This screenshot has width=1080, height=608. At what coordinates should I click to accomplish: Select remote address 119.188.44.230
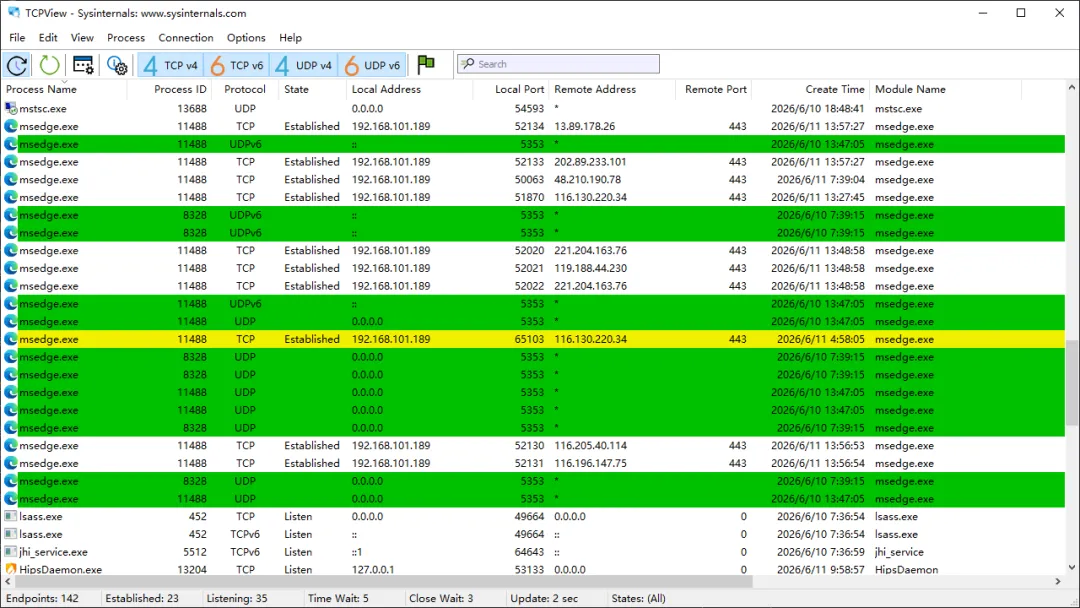[x=590, y=269]
